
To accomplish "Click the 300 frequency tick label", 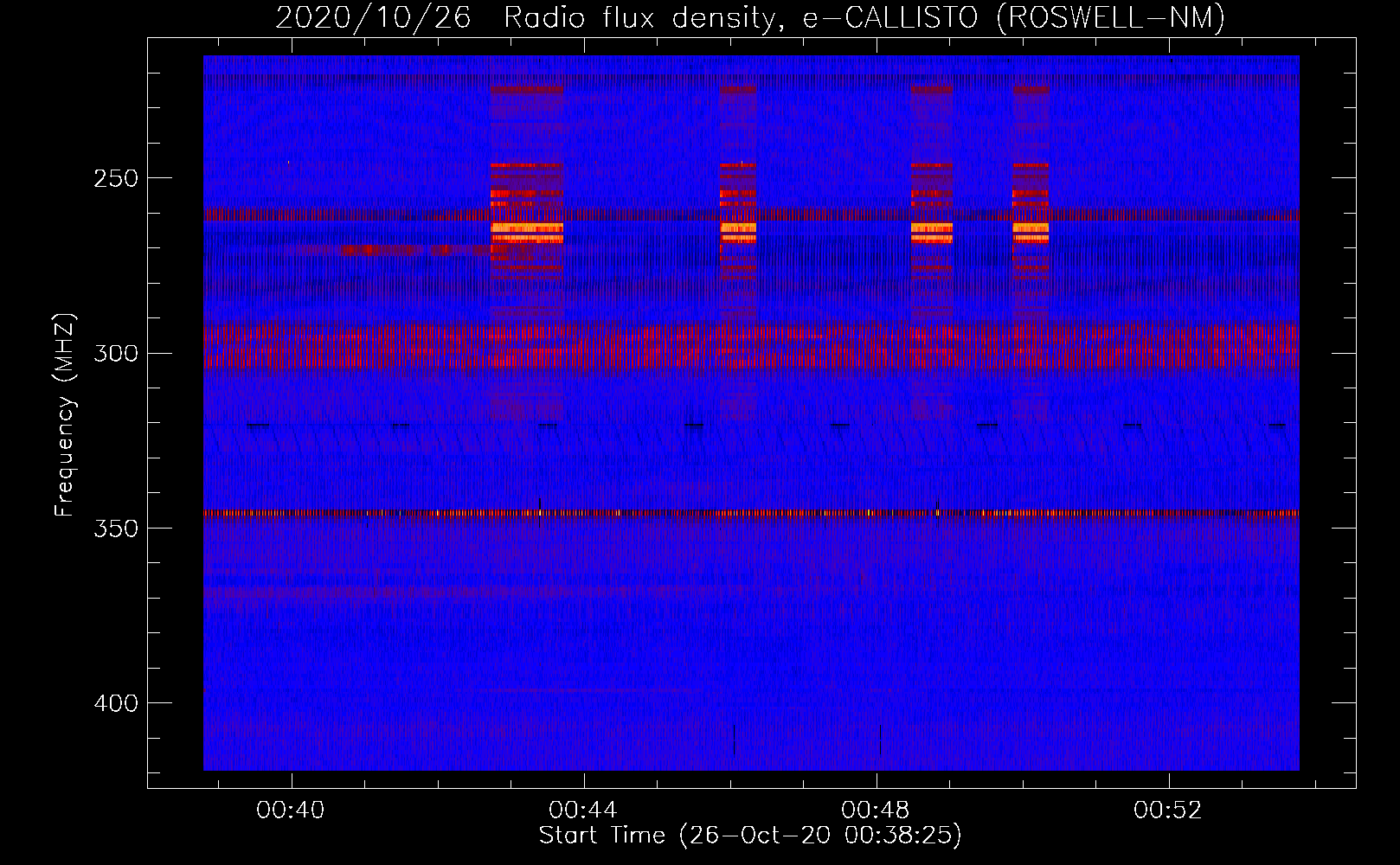I will [x=116, y=354].
